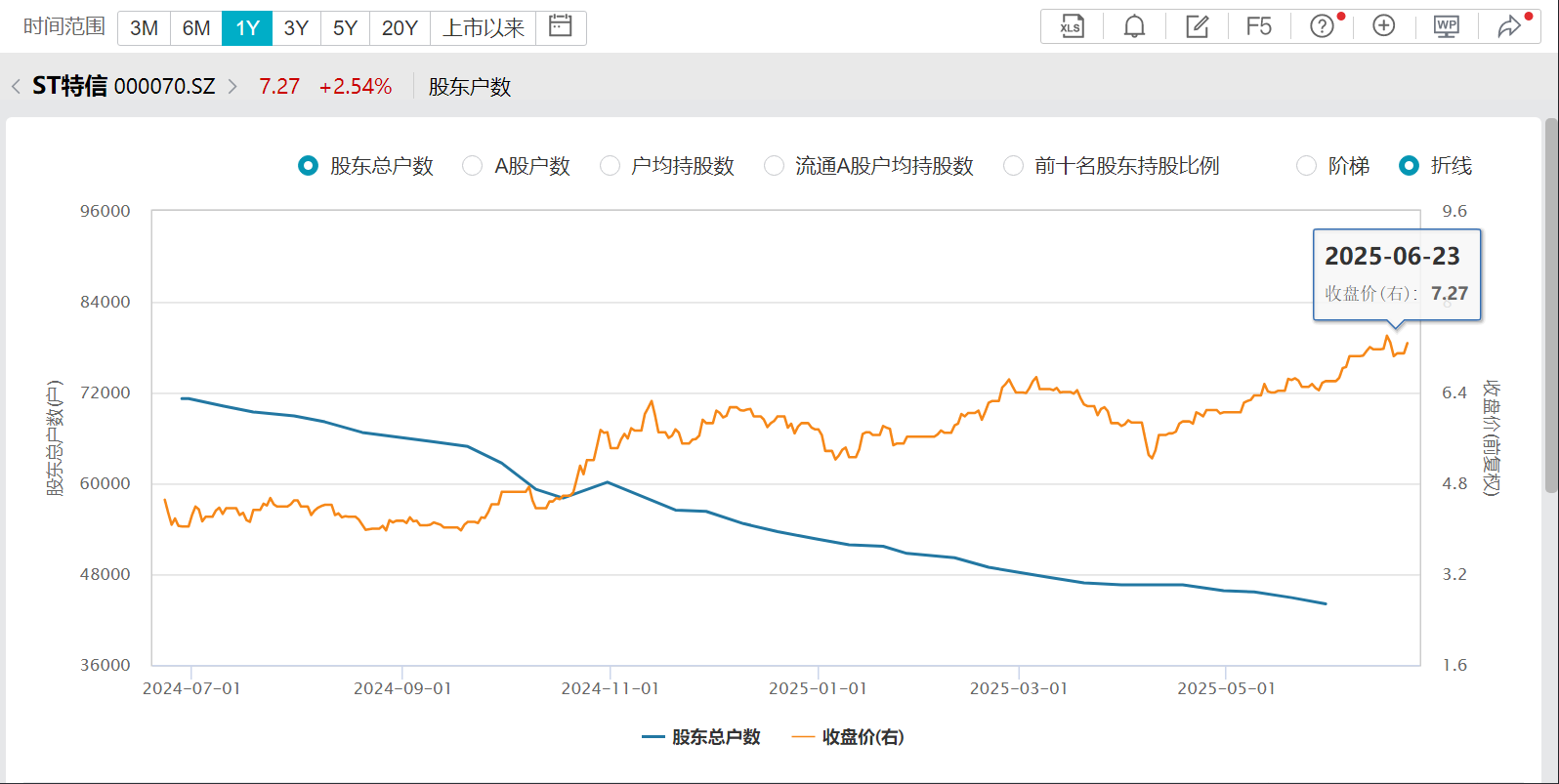Click the edit note pencil icon

1197,26
